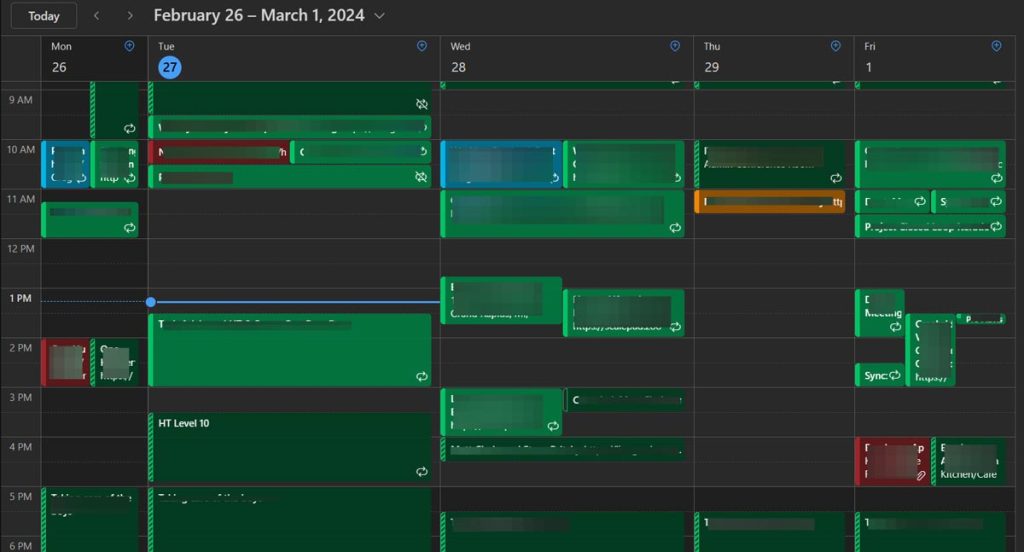This screenshot has height=552, width=1024.
Task: Open Wednesday's dark 4 PM event
Action: point(562,449)
